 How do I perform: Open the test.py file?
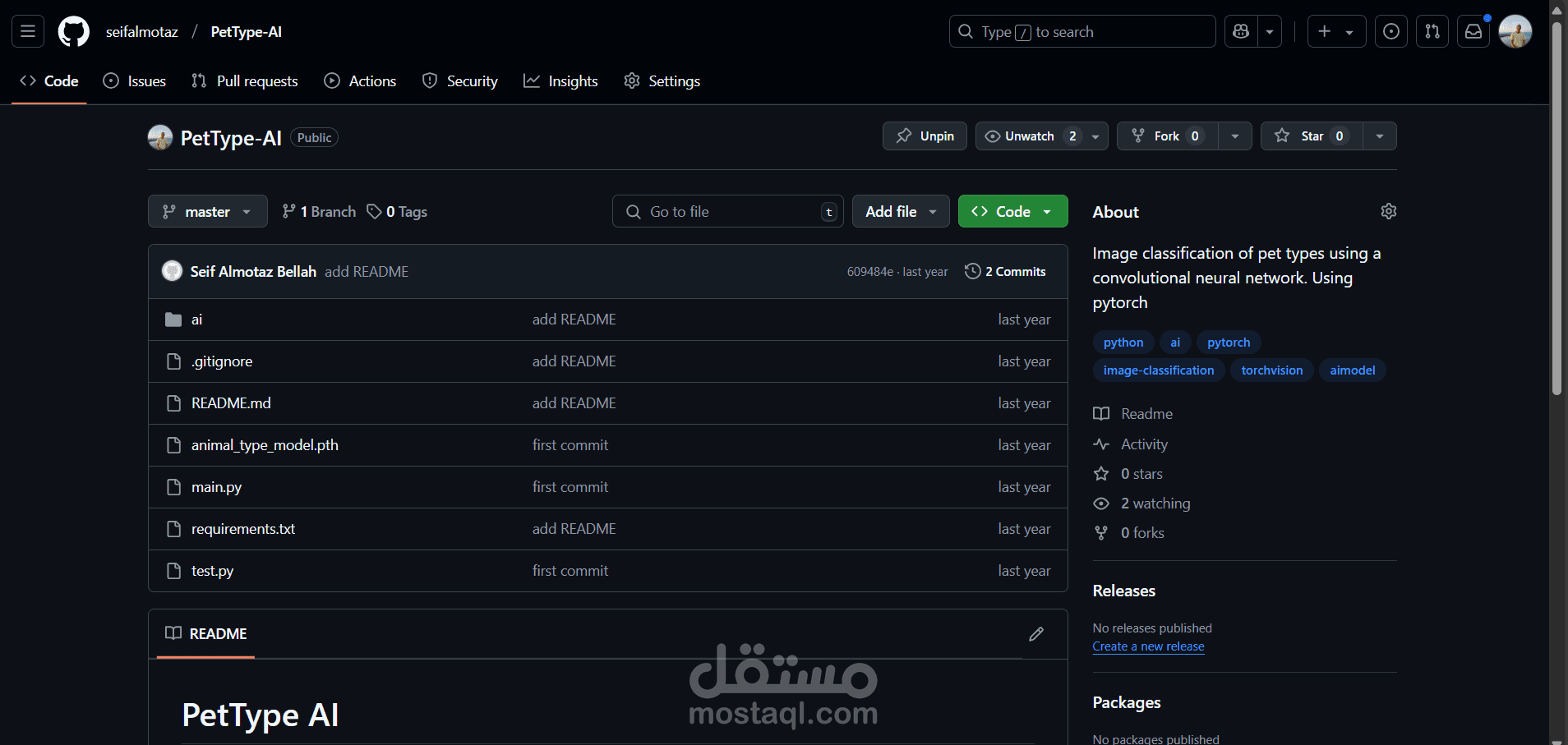tap(212, 571)
